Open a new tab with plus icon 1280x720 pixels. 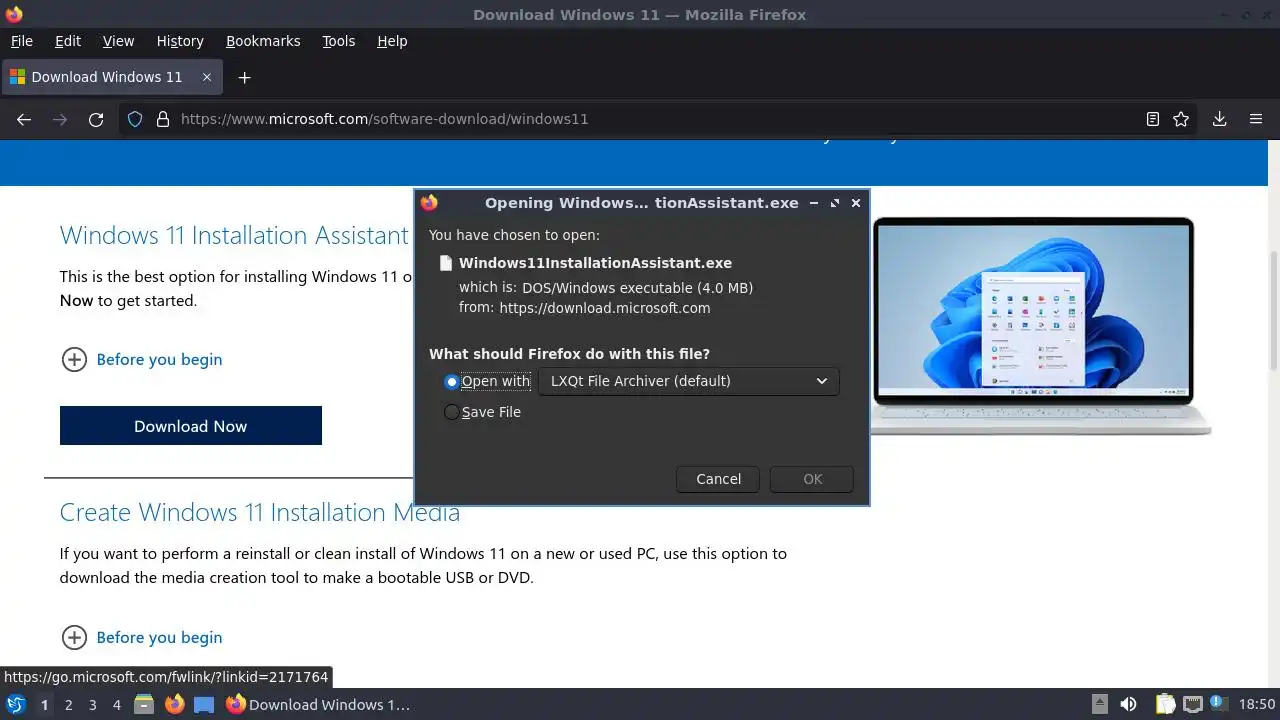click(244, 77)
